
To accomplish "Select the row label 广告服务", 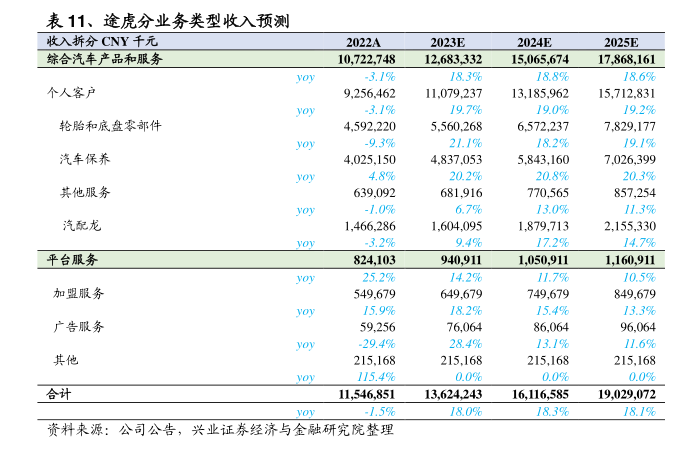I will pyautogui.click(x=79, y=326).
